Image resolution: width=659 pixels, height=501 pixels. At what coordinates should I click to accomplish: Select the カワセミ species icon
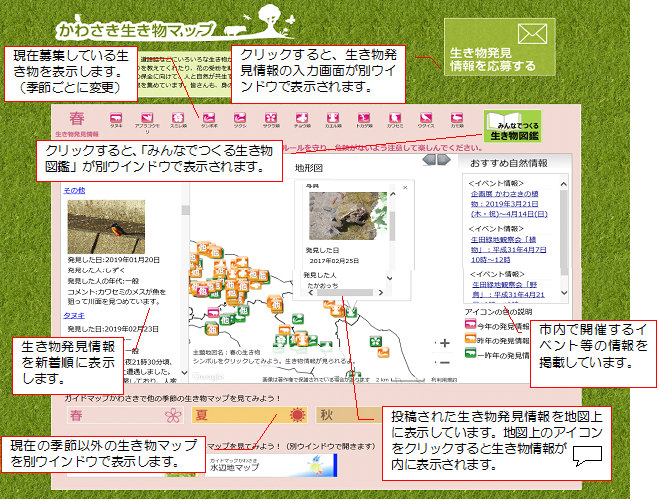(x=394, y=117)
